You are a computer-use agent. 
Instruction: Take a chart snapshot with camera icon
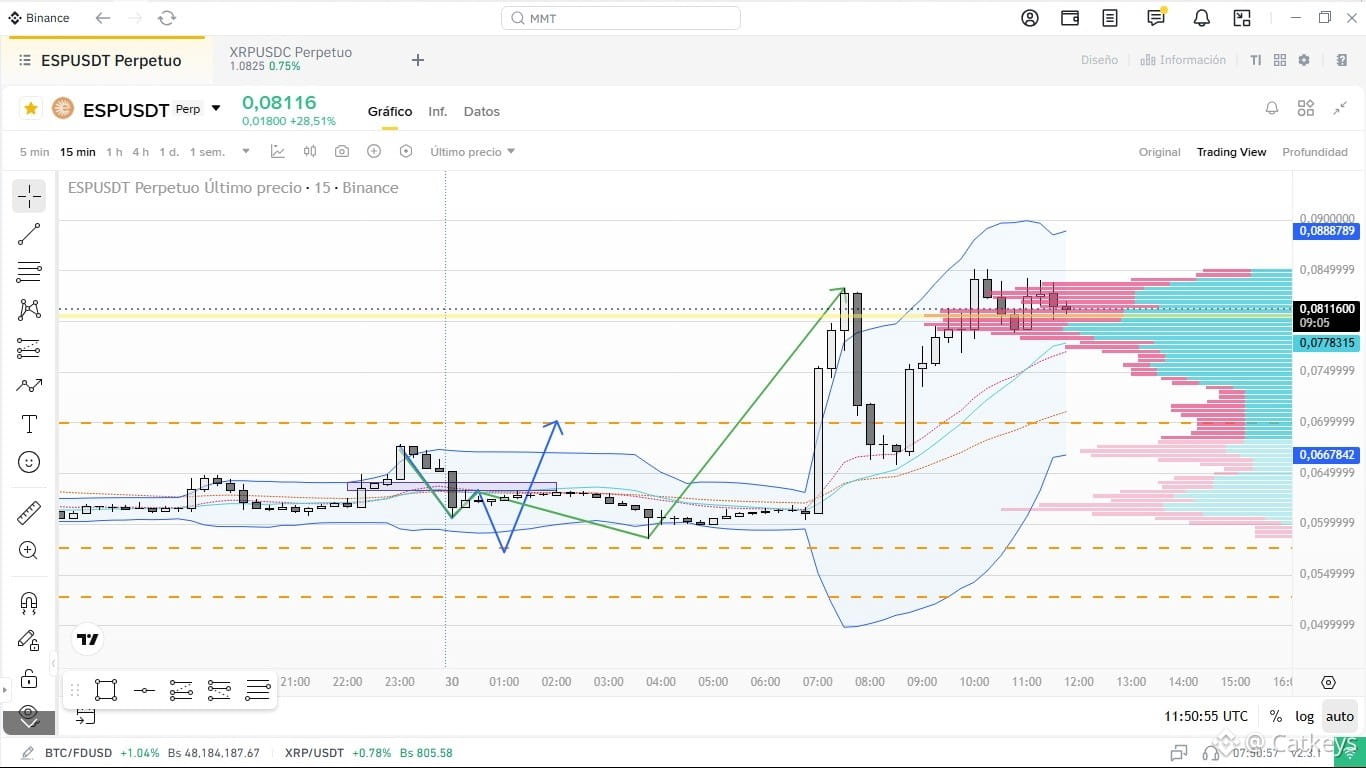342,152
